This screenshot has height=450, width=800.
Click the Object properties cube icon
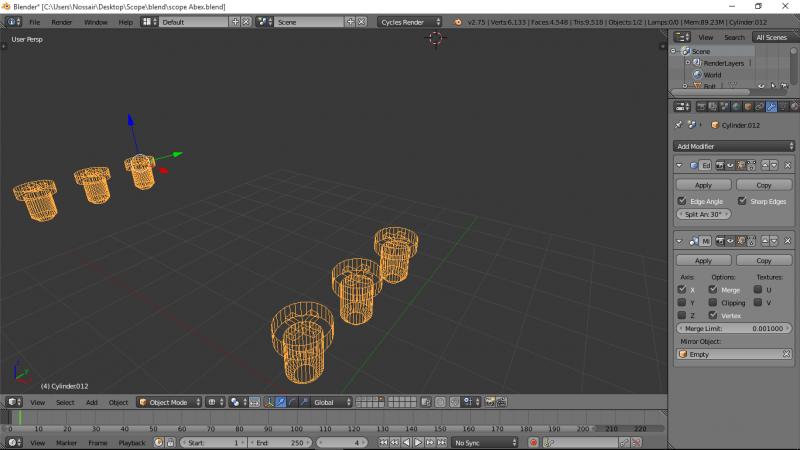coord(747,106)
